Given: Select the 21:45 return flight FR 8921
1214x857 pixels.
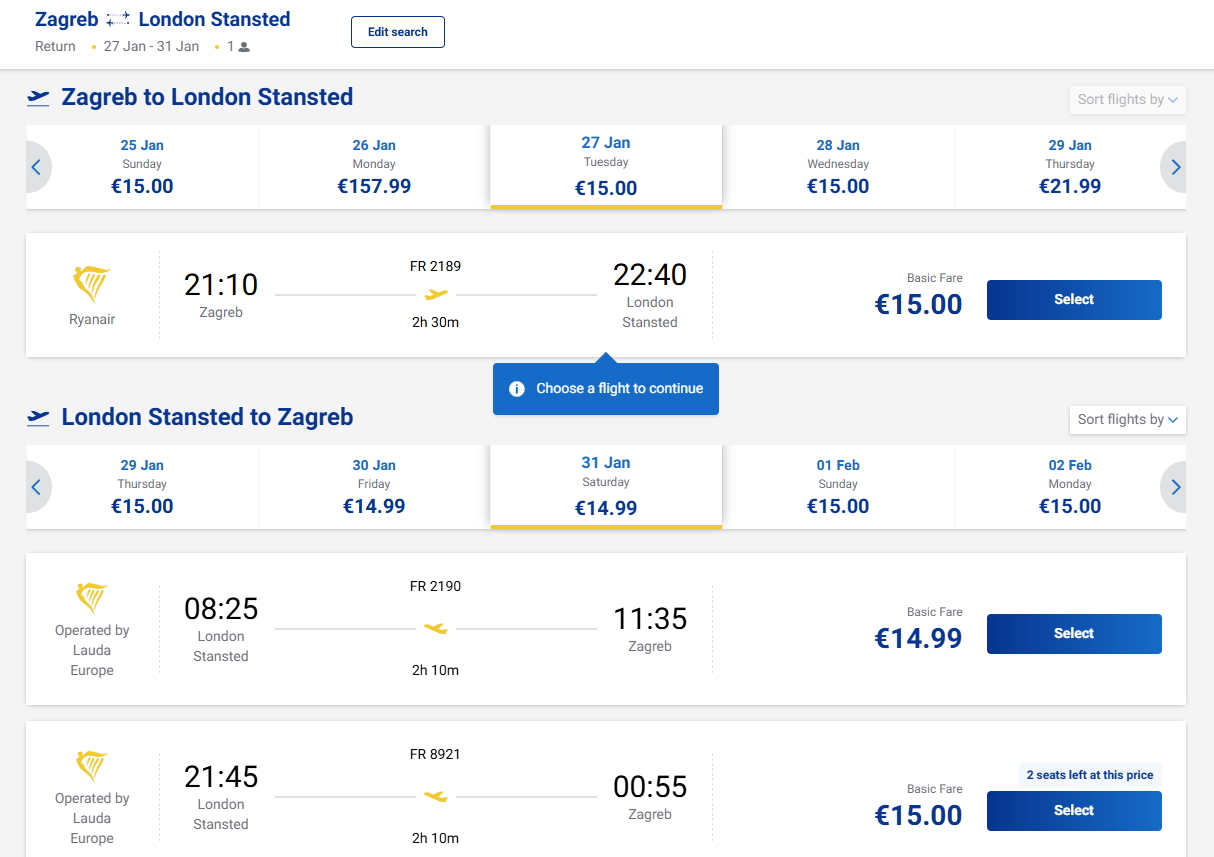Looking at the screenshot, I should click(x=1074, y=811).
